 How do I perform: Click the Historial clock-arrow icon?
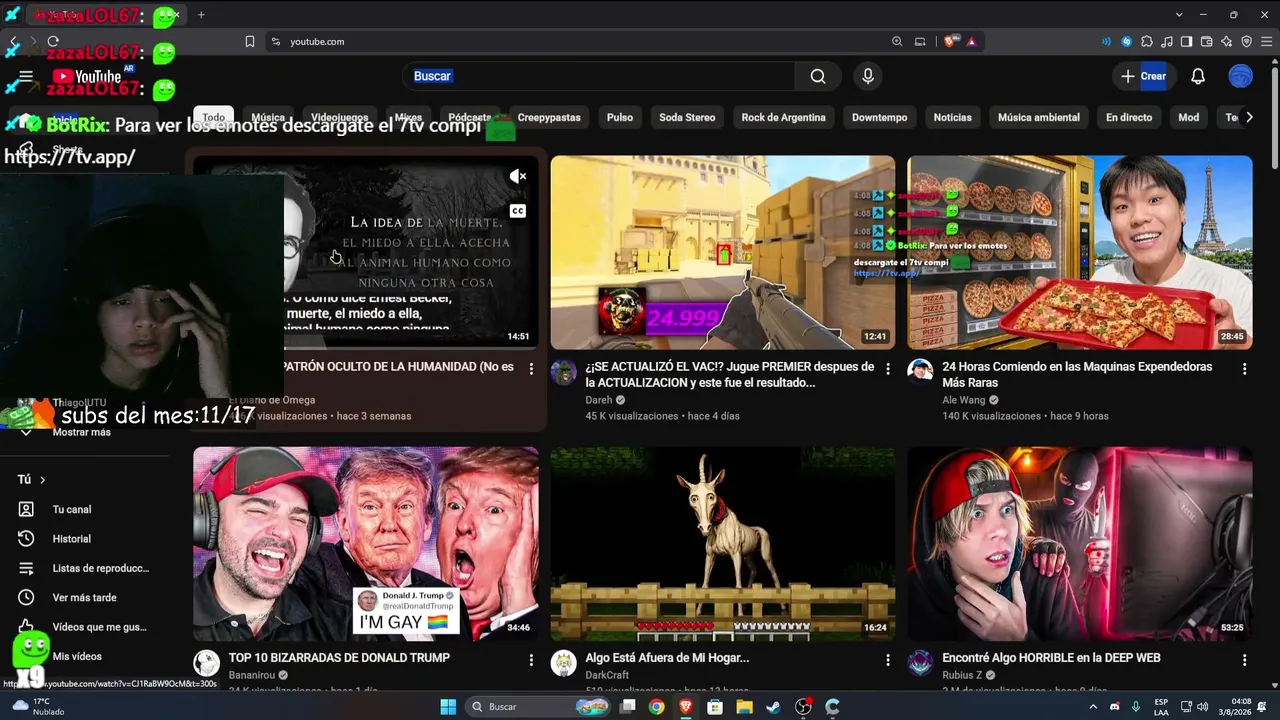tap(26, 538)
